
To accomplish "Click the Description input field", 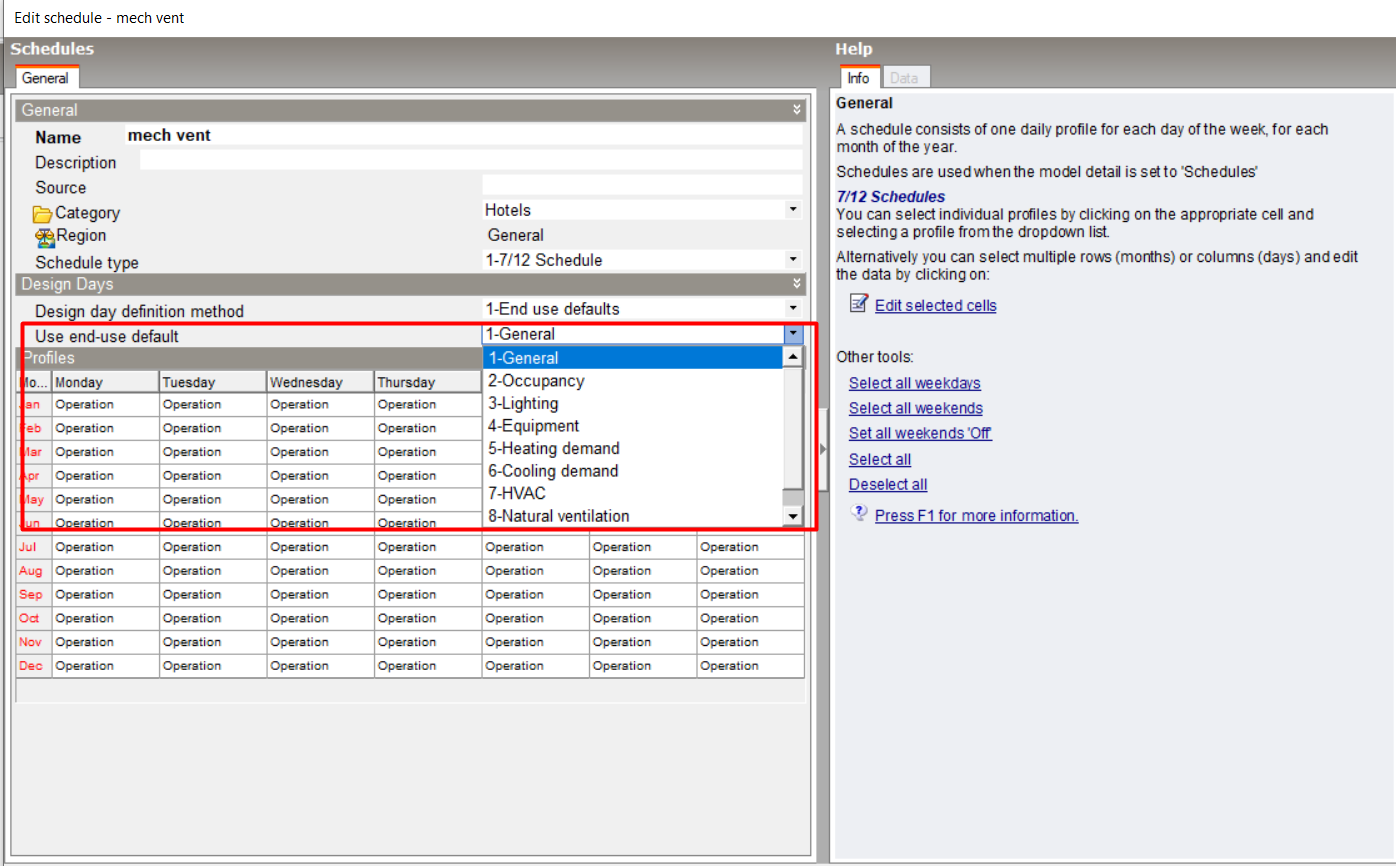I will pos(471,161).
